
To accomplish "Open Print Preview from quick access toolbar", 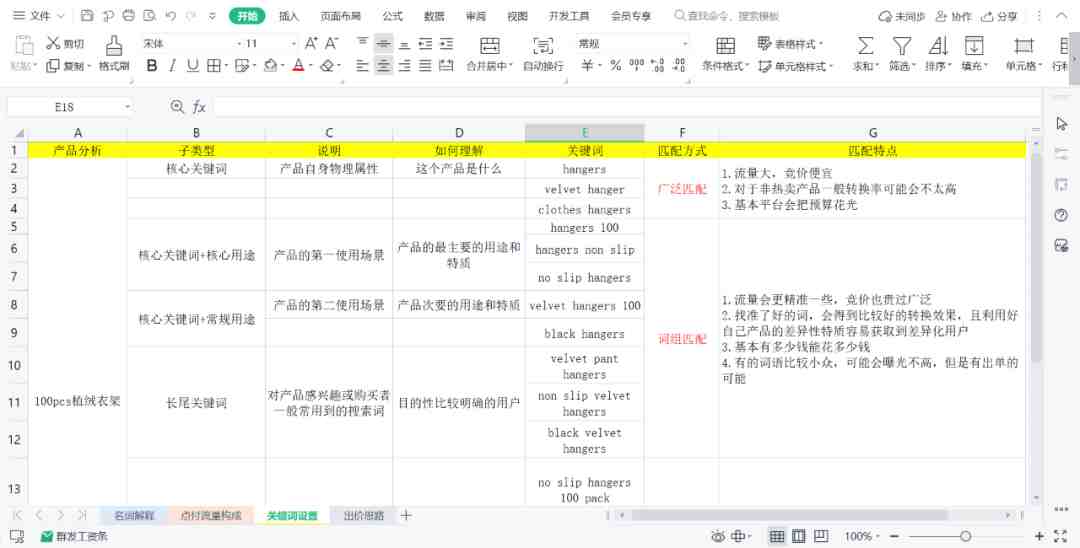I will tap(149, 15).
